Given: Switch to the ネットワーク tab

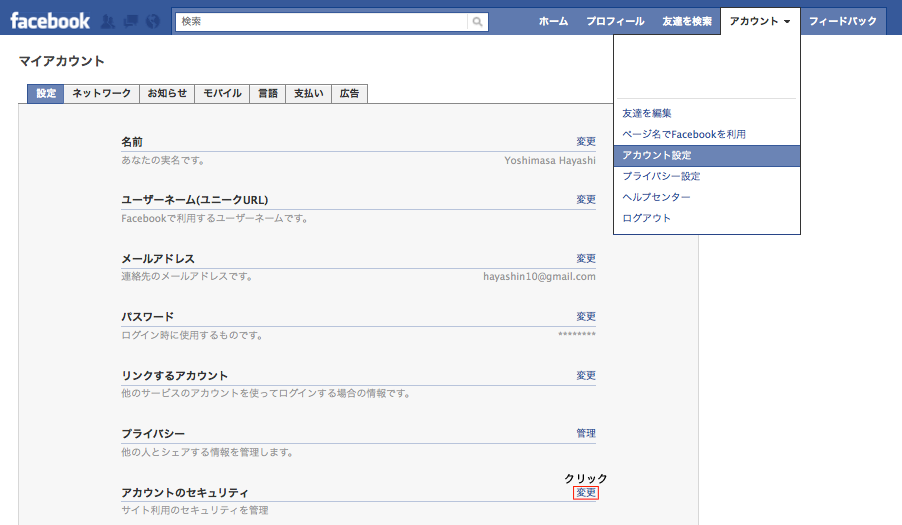Looking at the screenshot, I should click(x=102, y=94).
